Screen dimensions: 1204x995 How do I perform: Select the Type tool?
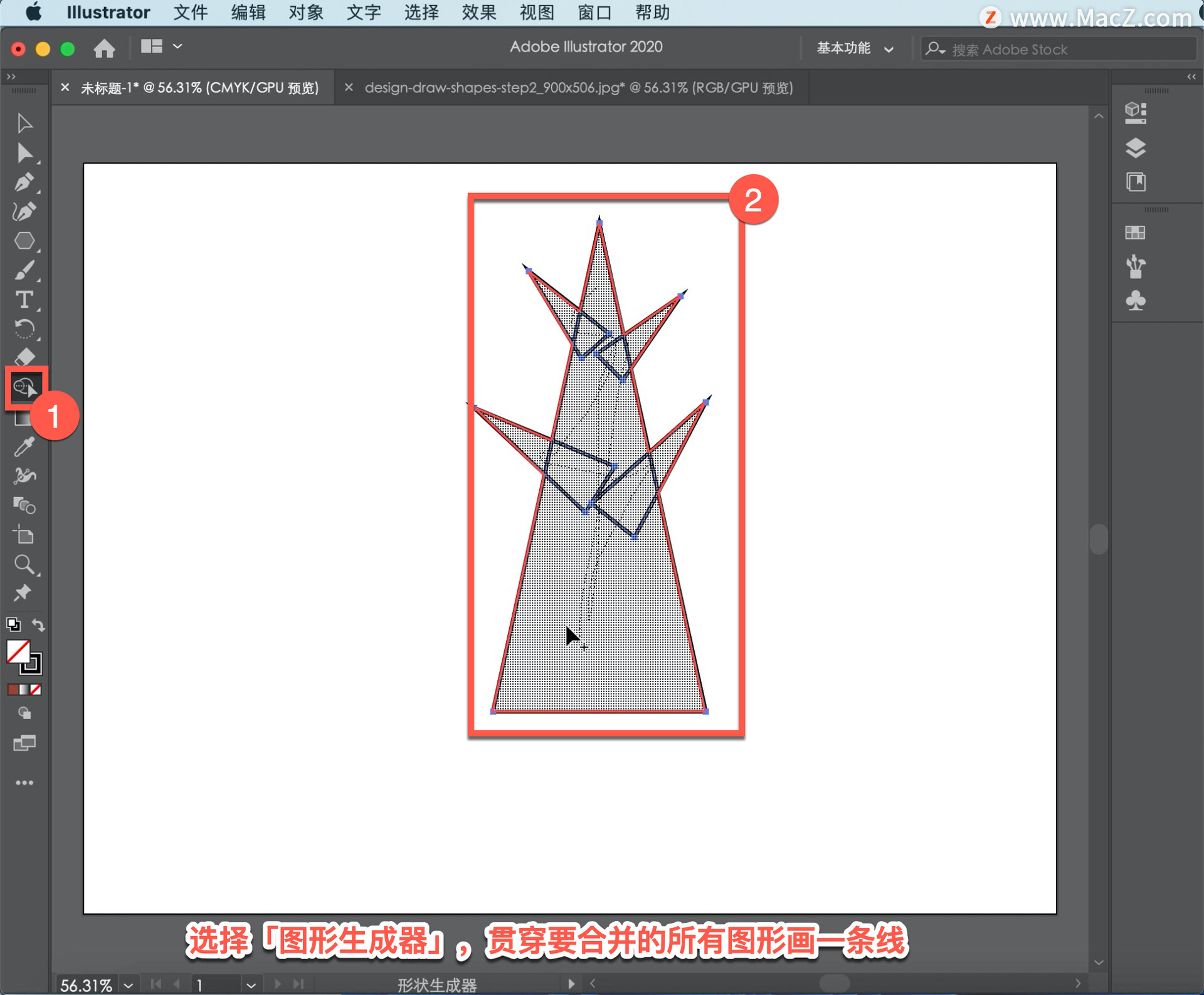click(24, 300)
